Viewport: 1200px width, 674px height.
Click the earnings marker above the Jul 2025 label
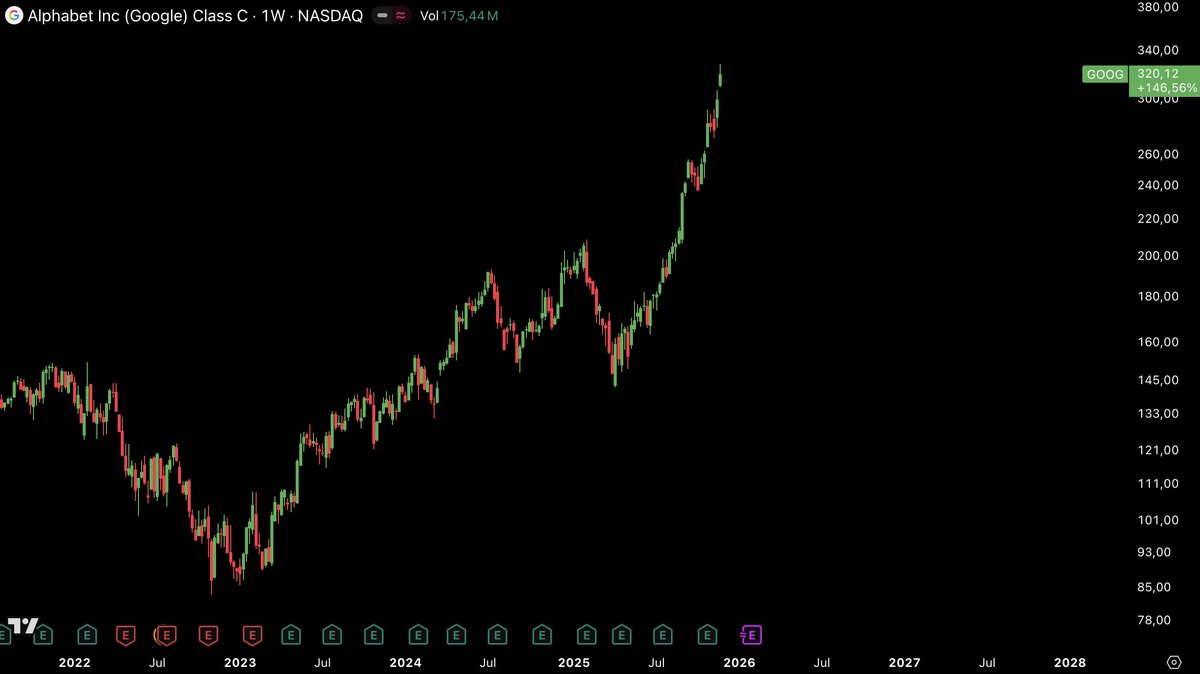[x=662, y=634]
